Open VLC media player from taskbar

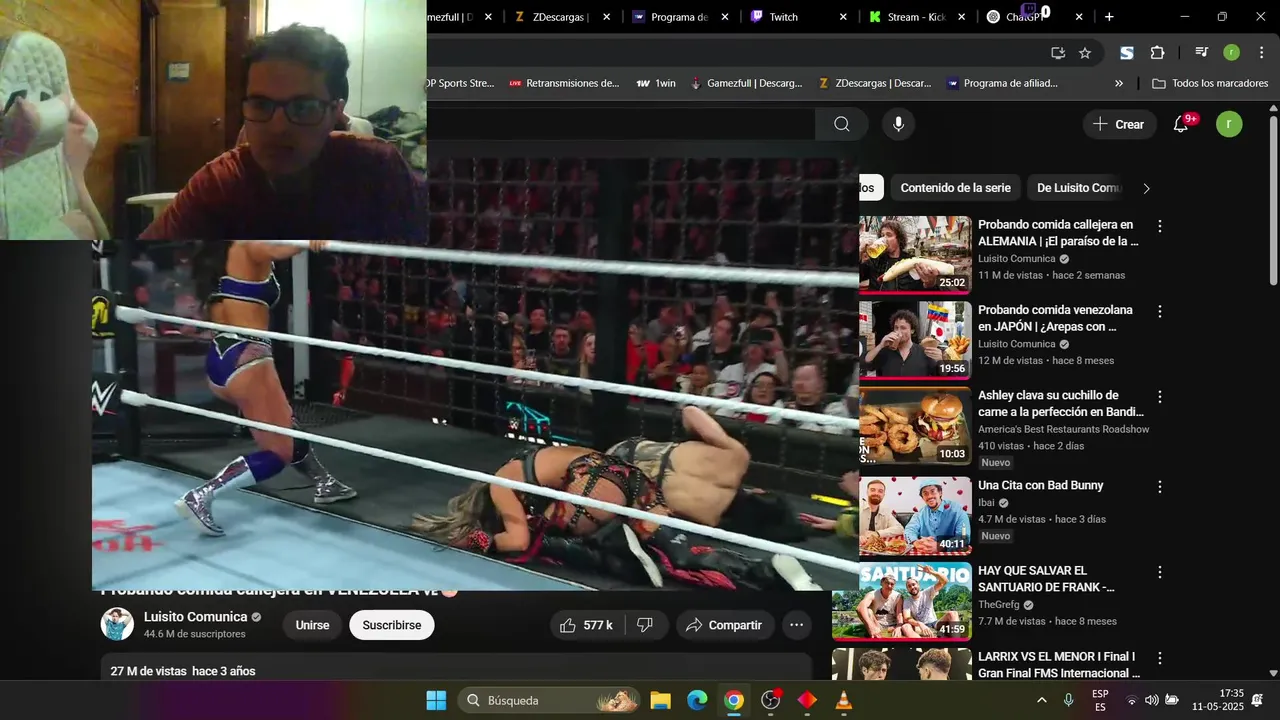[x=844, y=700]
